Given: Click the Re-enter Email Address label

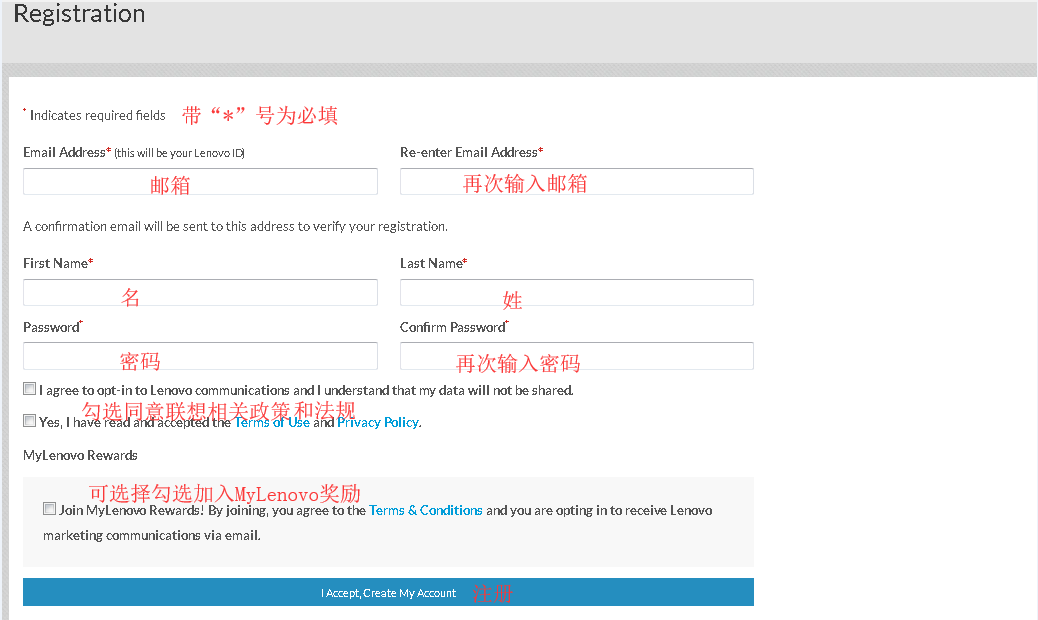Looking at the screenshot, I should click(x=471, y=152).
